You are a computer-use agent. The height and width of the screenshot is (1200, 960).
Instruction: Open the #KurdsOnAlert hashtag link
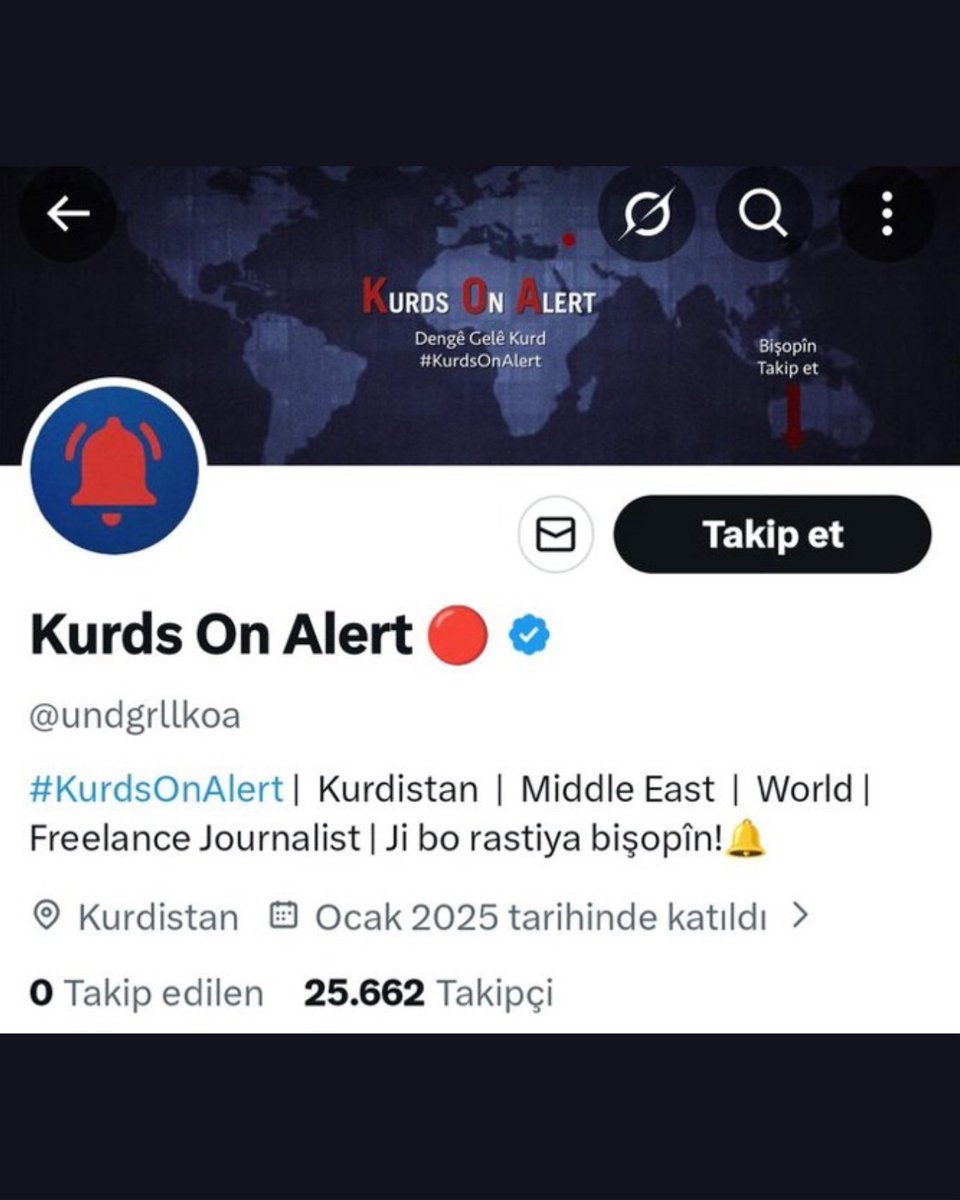click(157, 789)
